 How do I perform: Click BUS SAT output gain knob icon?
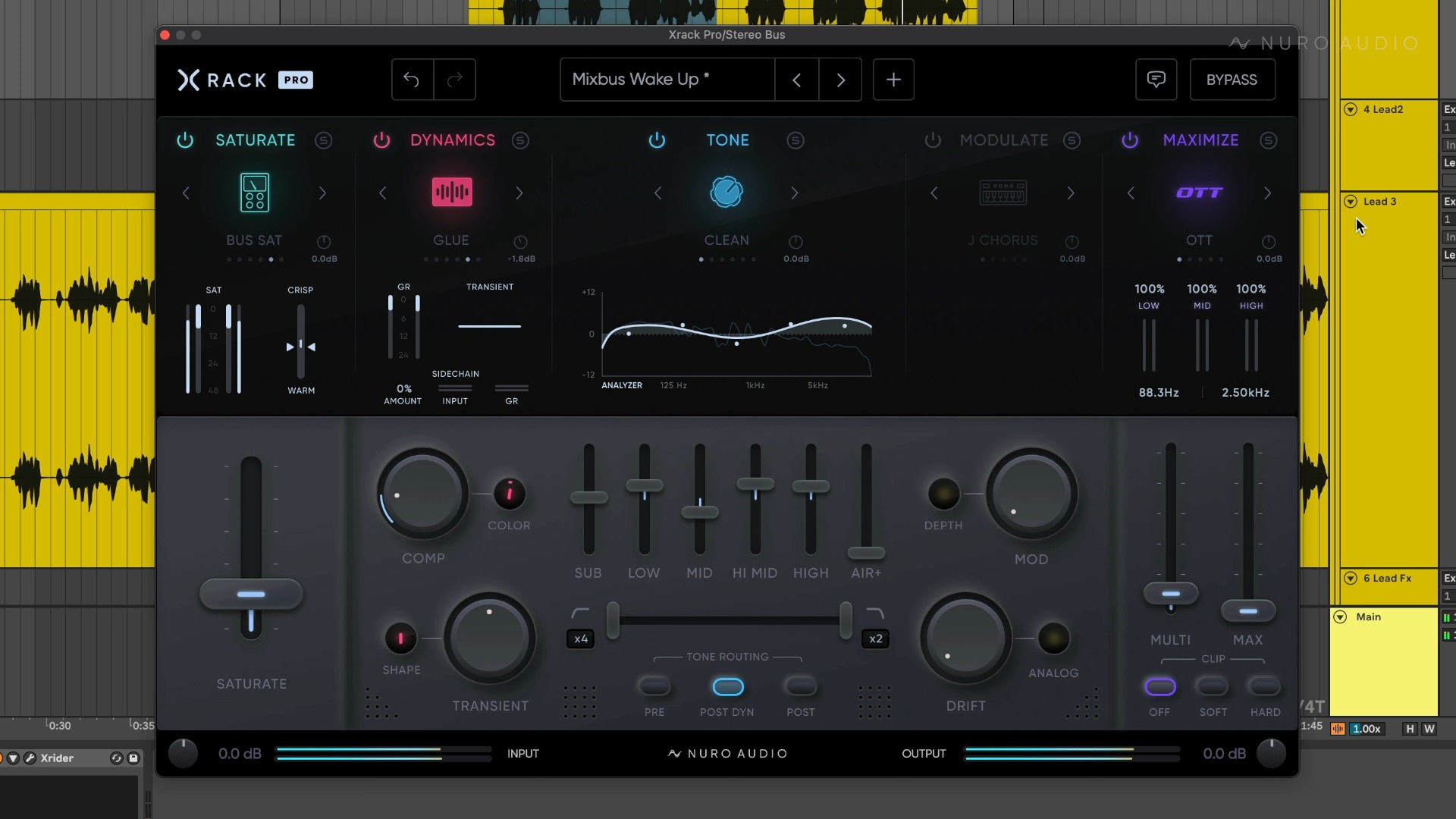pyautogui.click(x=324, y=242)
